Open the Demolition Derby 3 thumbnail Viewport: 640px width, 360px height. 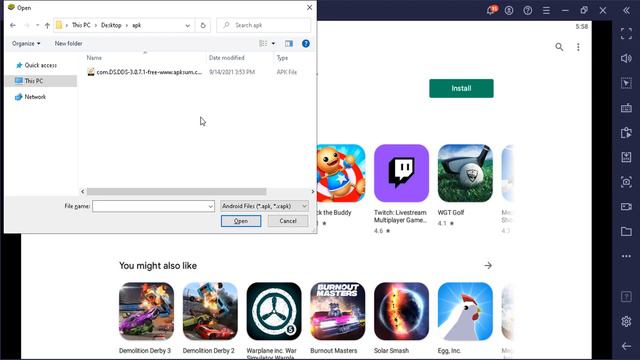pos(146,311)
